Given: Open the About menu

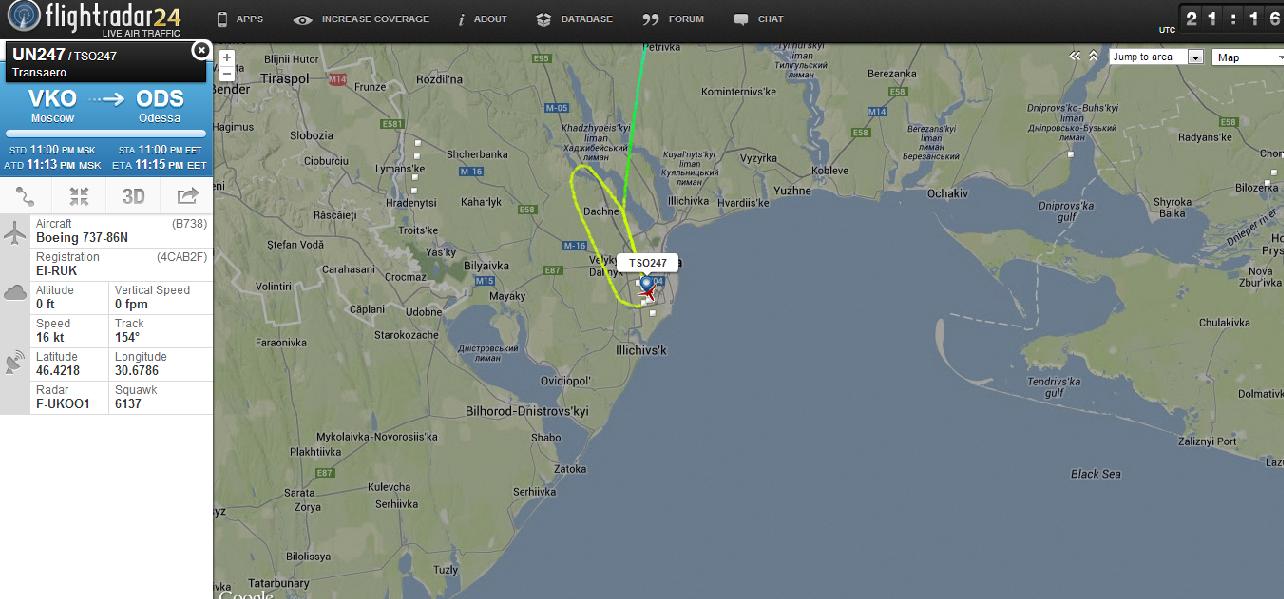Looking at the screenshot, I should [x=482, y=19].
